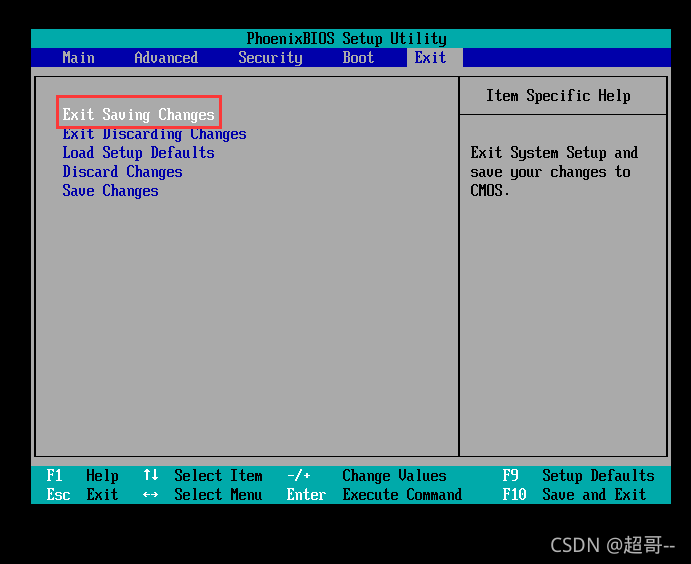Click the F1 Help hint
Viewport: 691px width, 564px height.
(82, 475)
